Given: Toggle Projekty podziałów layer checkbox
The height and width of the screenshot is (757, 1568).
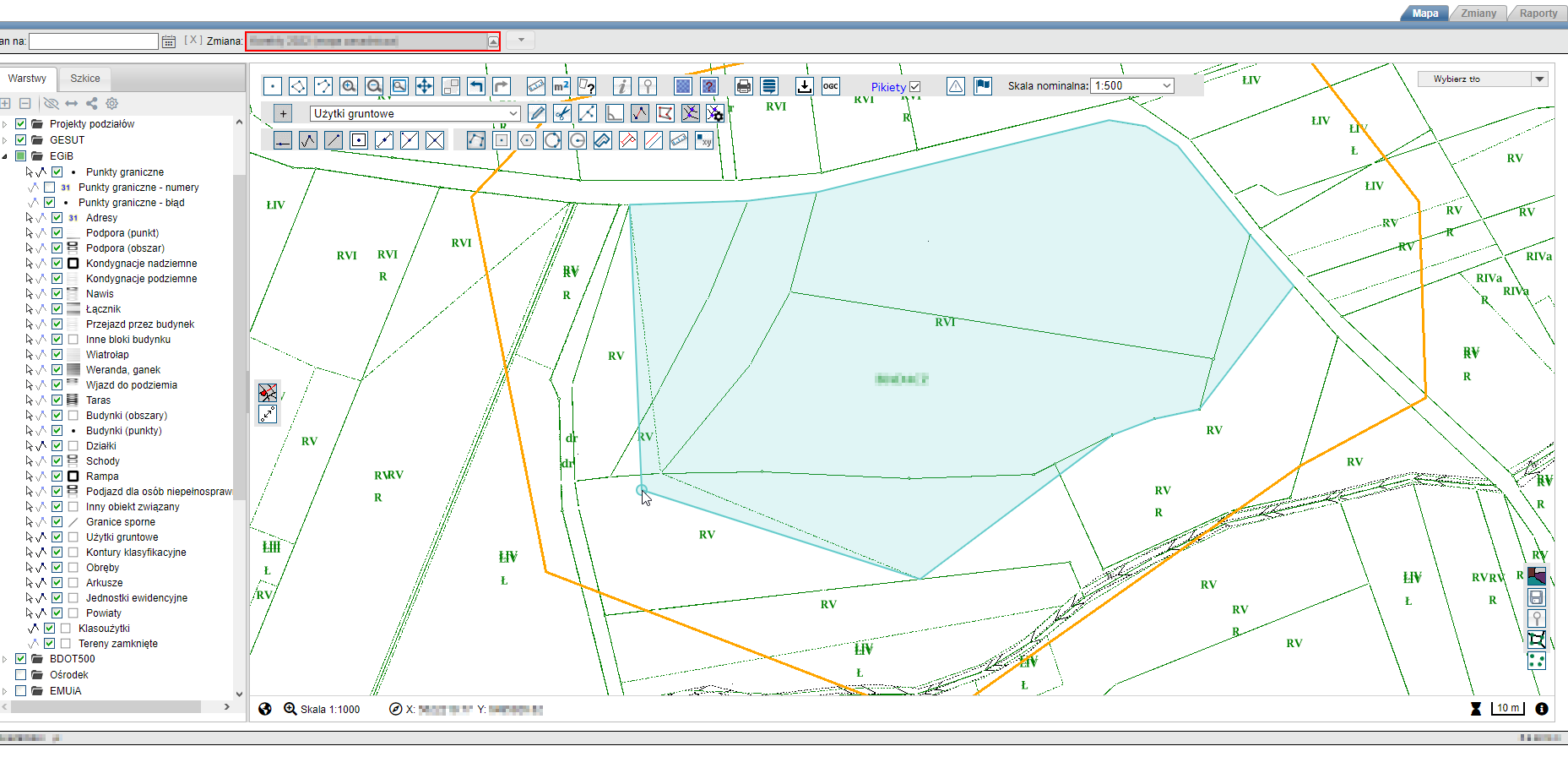Looking at the screenshot, I should (x=21, y=124).
